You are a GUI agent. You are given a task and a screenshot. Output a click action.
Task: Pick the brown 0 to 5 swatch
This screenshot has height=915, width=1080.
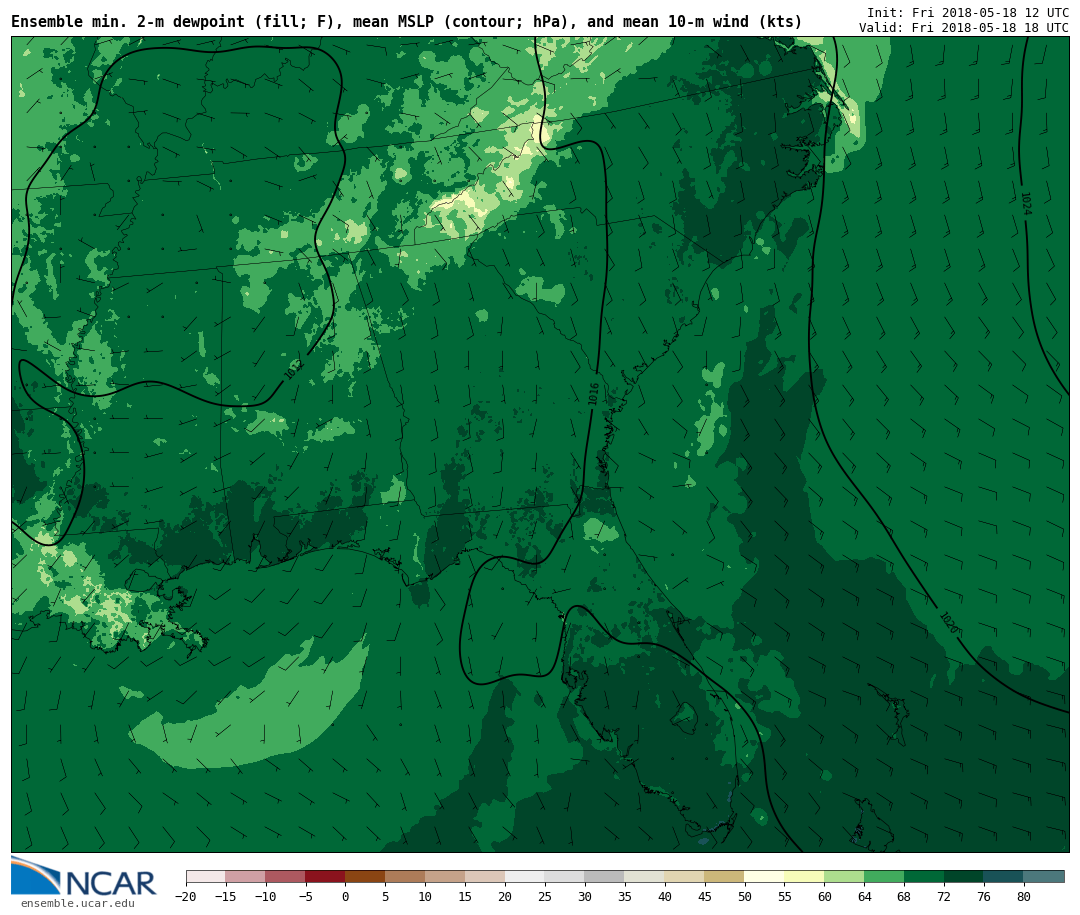pyautogui.click(x=365, y=876)
